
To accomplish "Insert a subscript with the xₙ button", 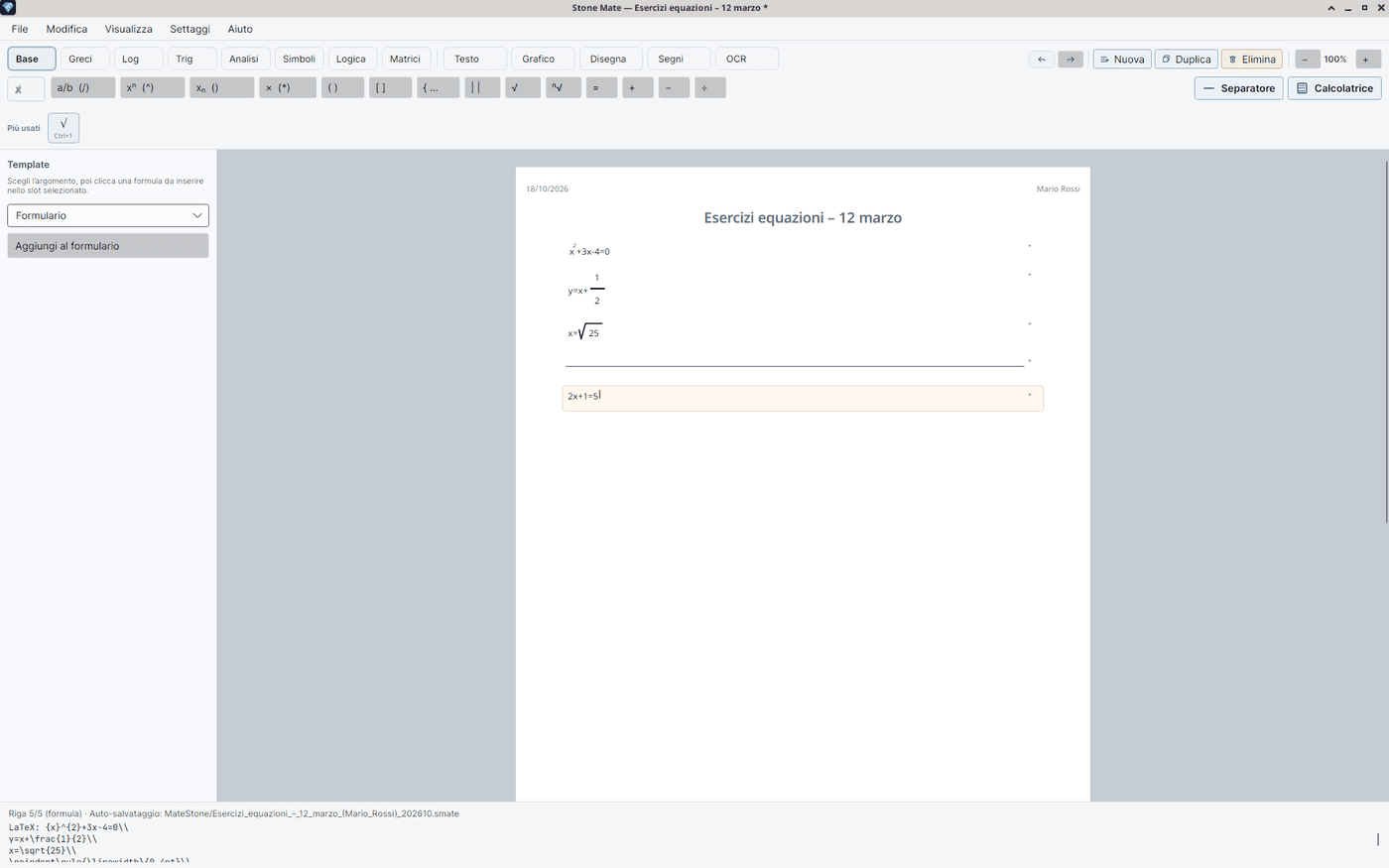I will pyautogui.click(x=222, y=88).
